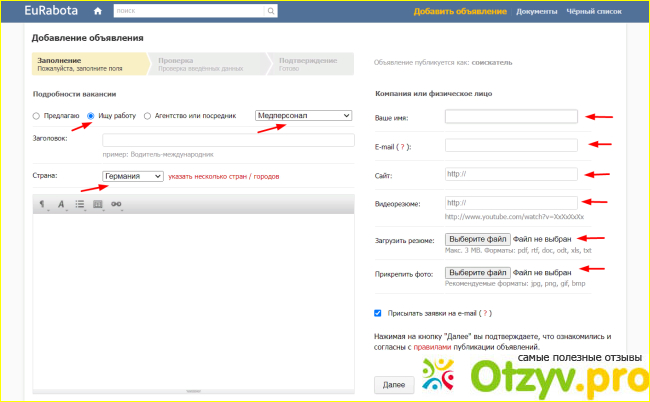
Task: Click the home icon next to EuRabota
Action: click(x=97, y=12)
